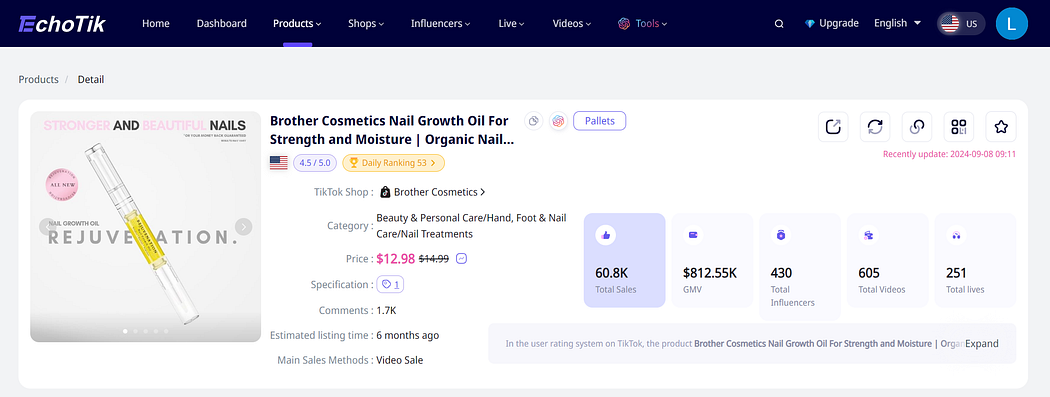Click the search magnifier icon in navbar
Screen dimensions: 1050x397
779,23
